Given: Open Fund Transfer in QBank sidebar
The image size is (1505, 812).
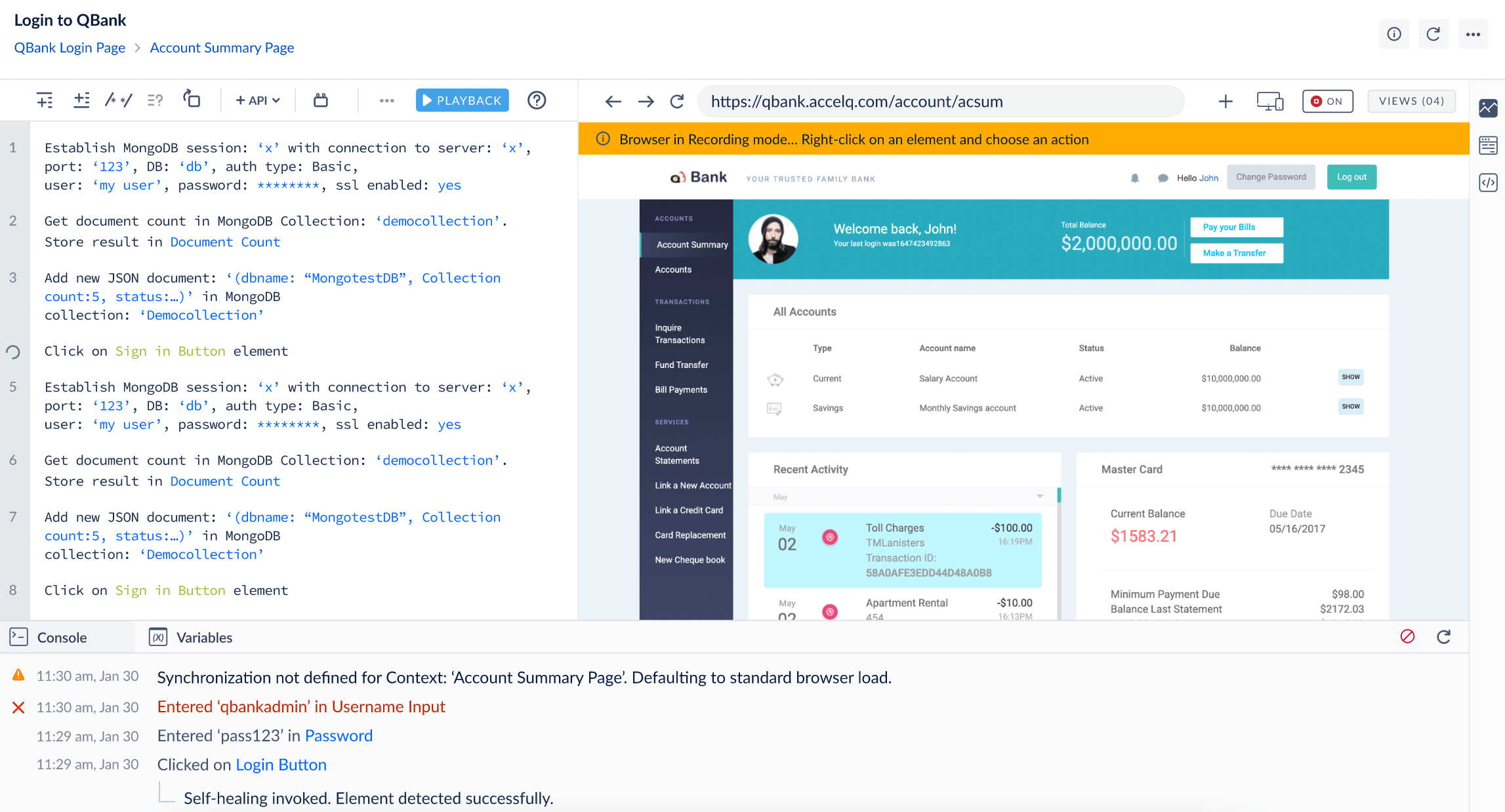Looking at the screenshot, I should tap(681, 365).
